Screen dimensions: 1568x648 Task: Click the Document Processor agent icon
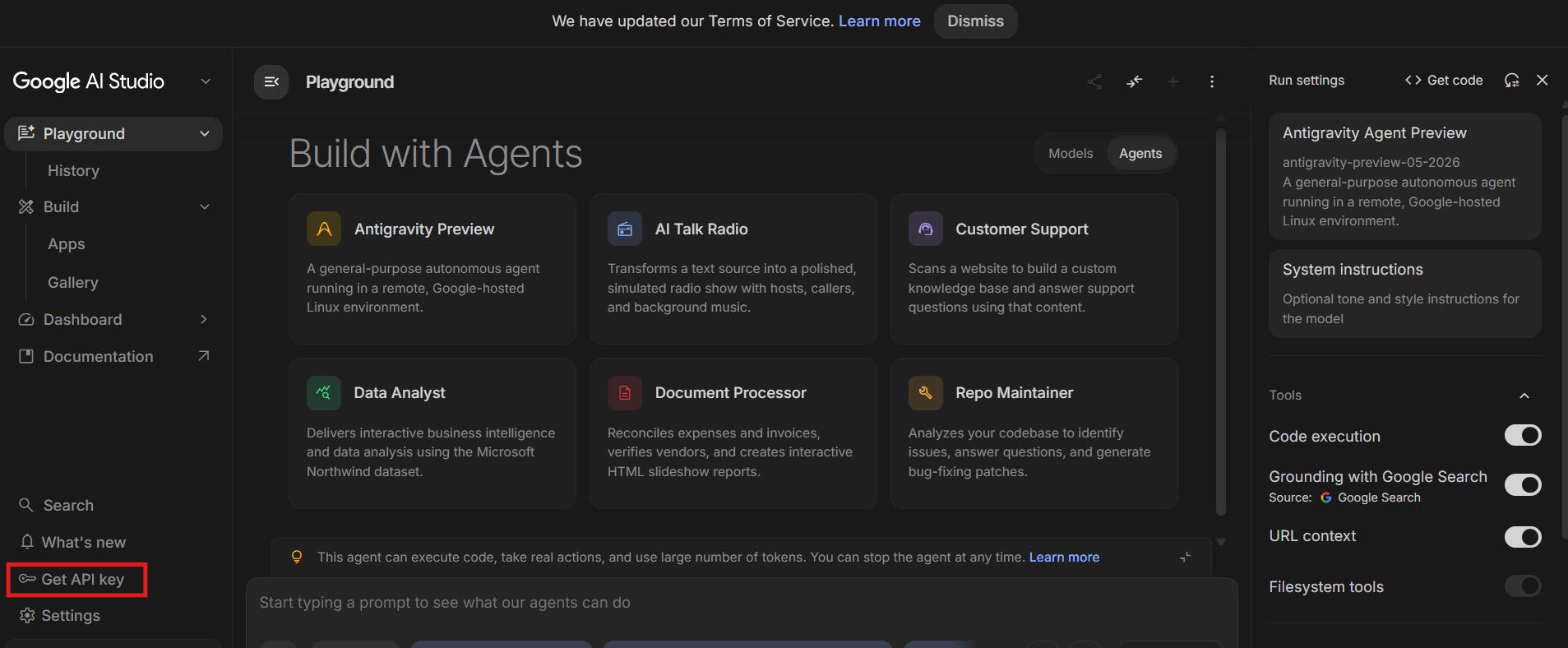tap(625, 393)
